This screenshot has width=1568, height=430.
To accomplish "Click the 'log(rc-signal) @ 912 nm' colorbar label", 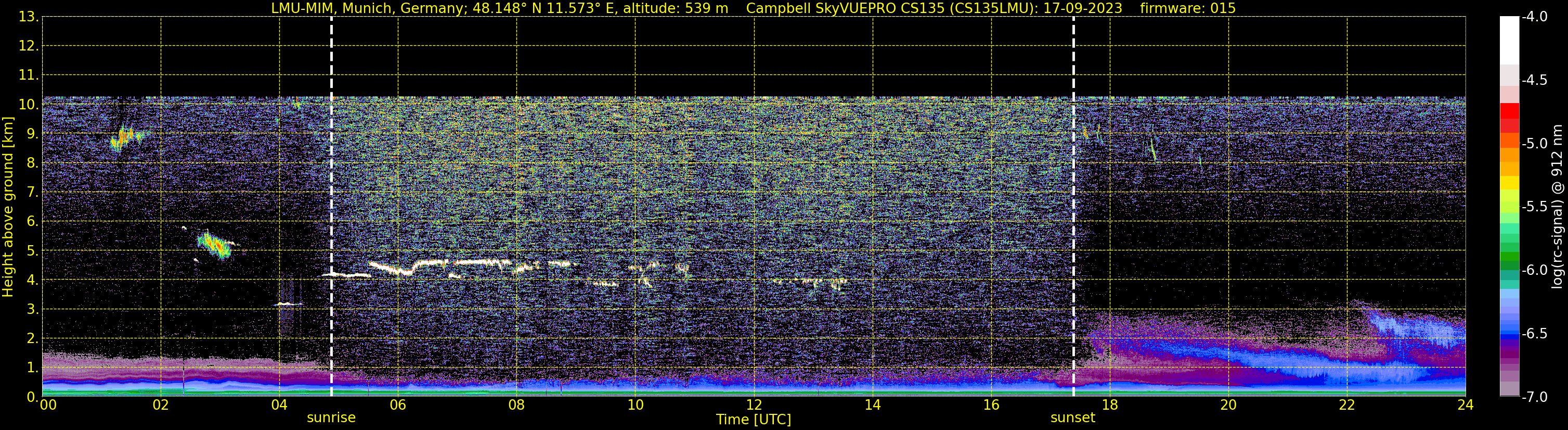I will (1558, 207).
